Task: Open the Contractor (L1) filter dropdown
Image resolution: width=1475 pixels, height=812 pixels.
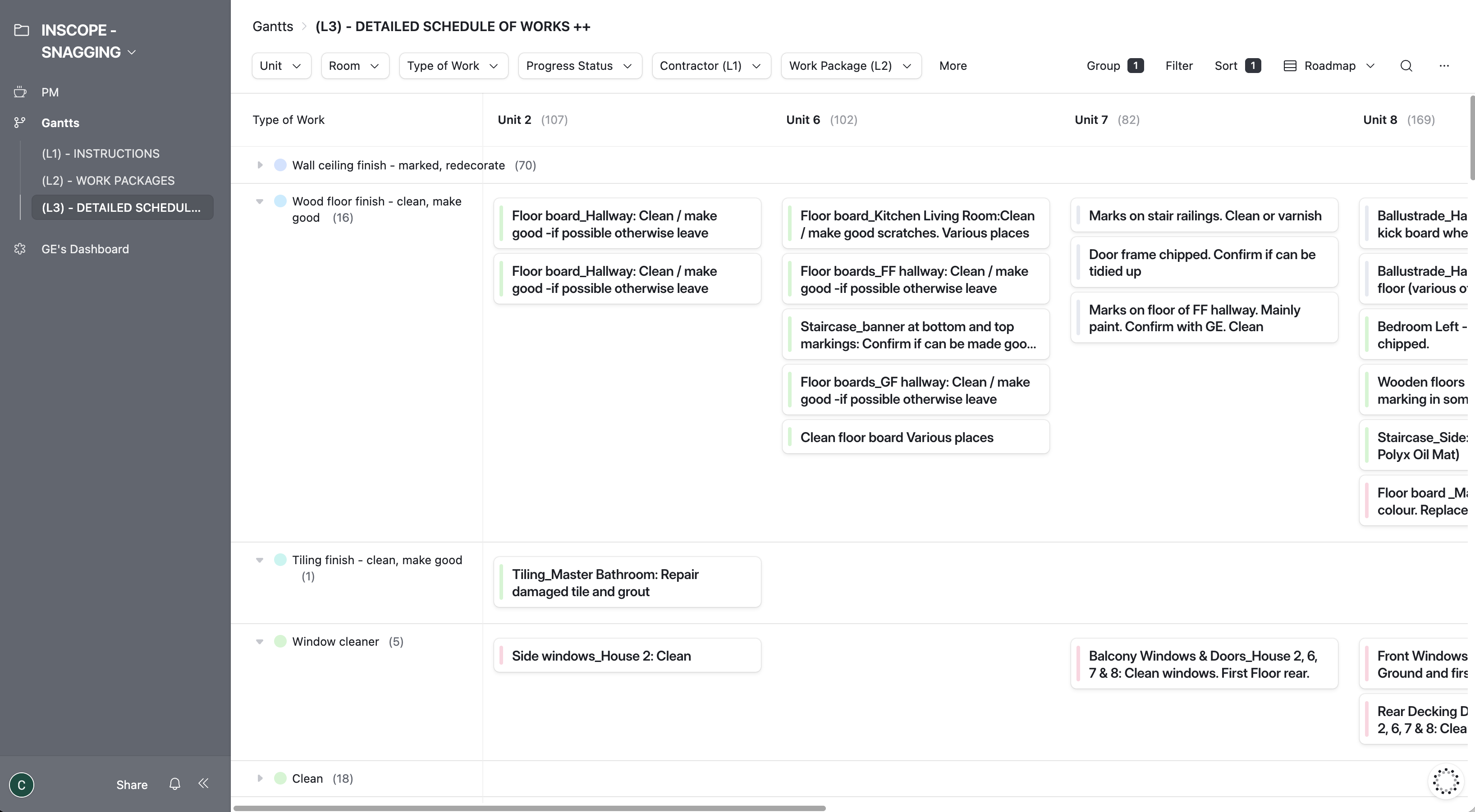Action: click(711, 66)
